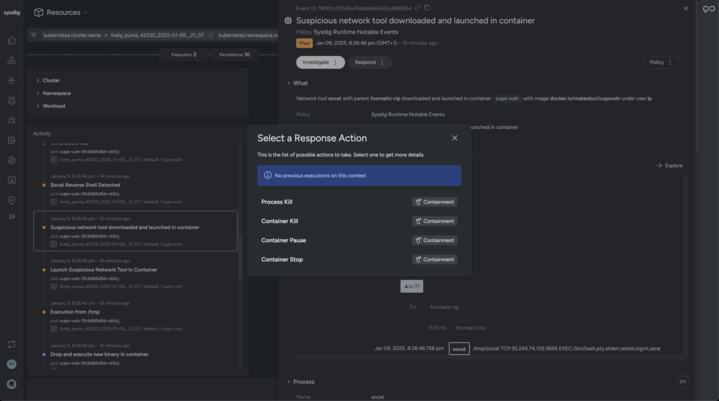The height and width of the screenshot is (401, 719).
Task: Collapse the What section
Action: pyautogui.click(x=288, y=83)
